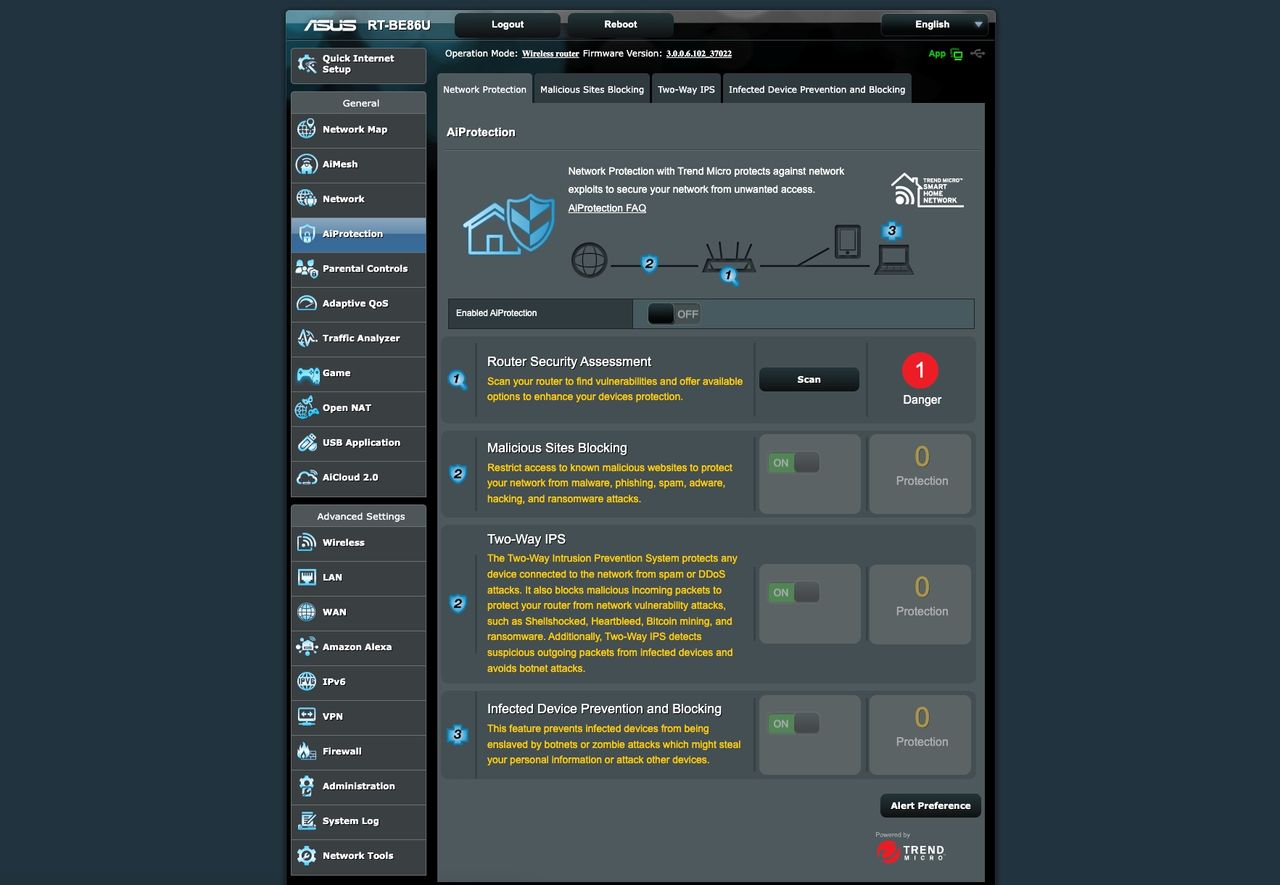Open the VPN menu item

coord(358,716)
